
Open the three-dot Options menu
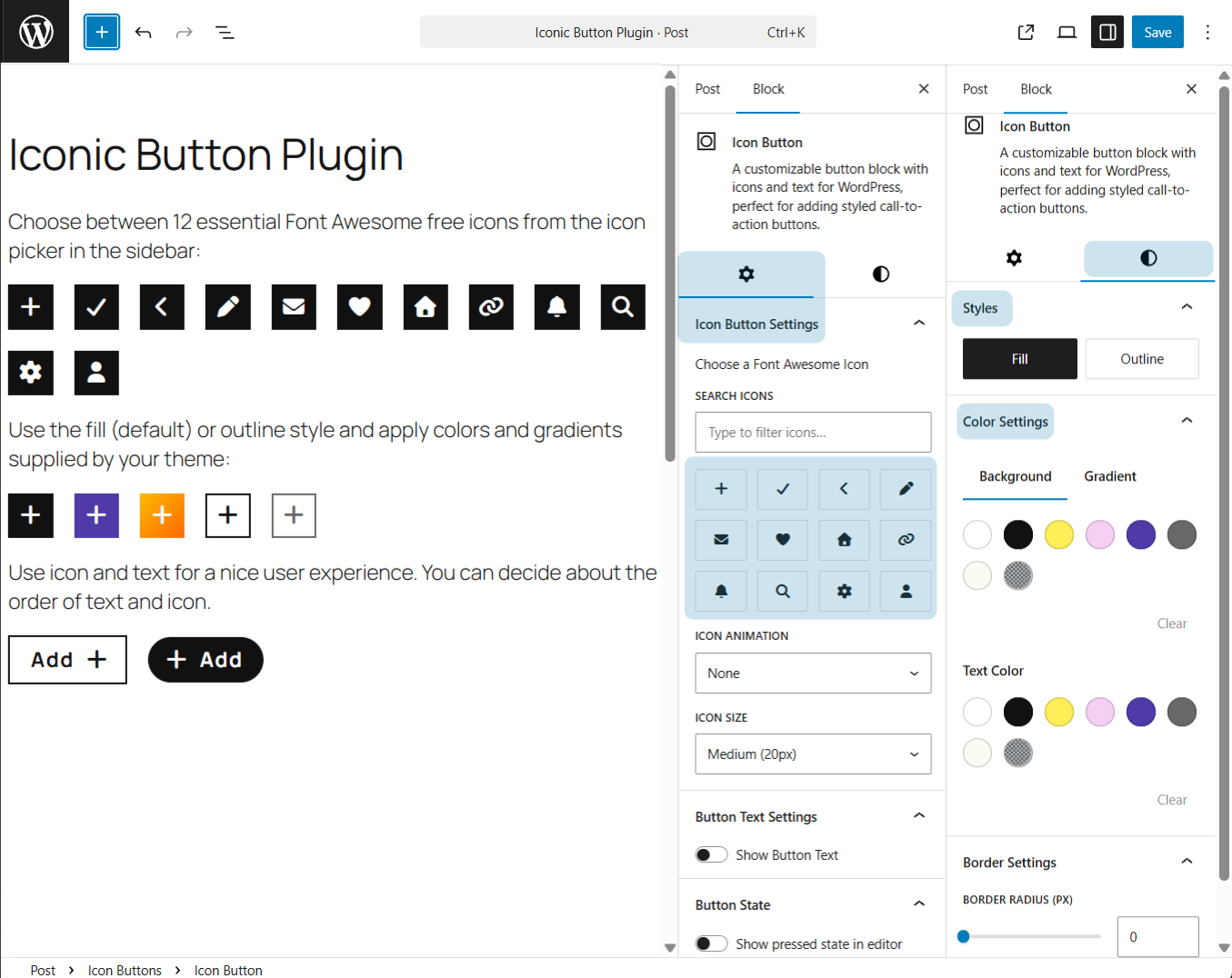[1207, 33]
